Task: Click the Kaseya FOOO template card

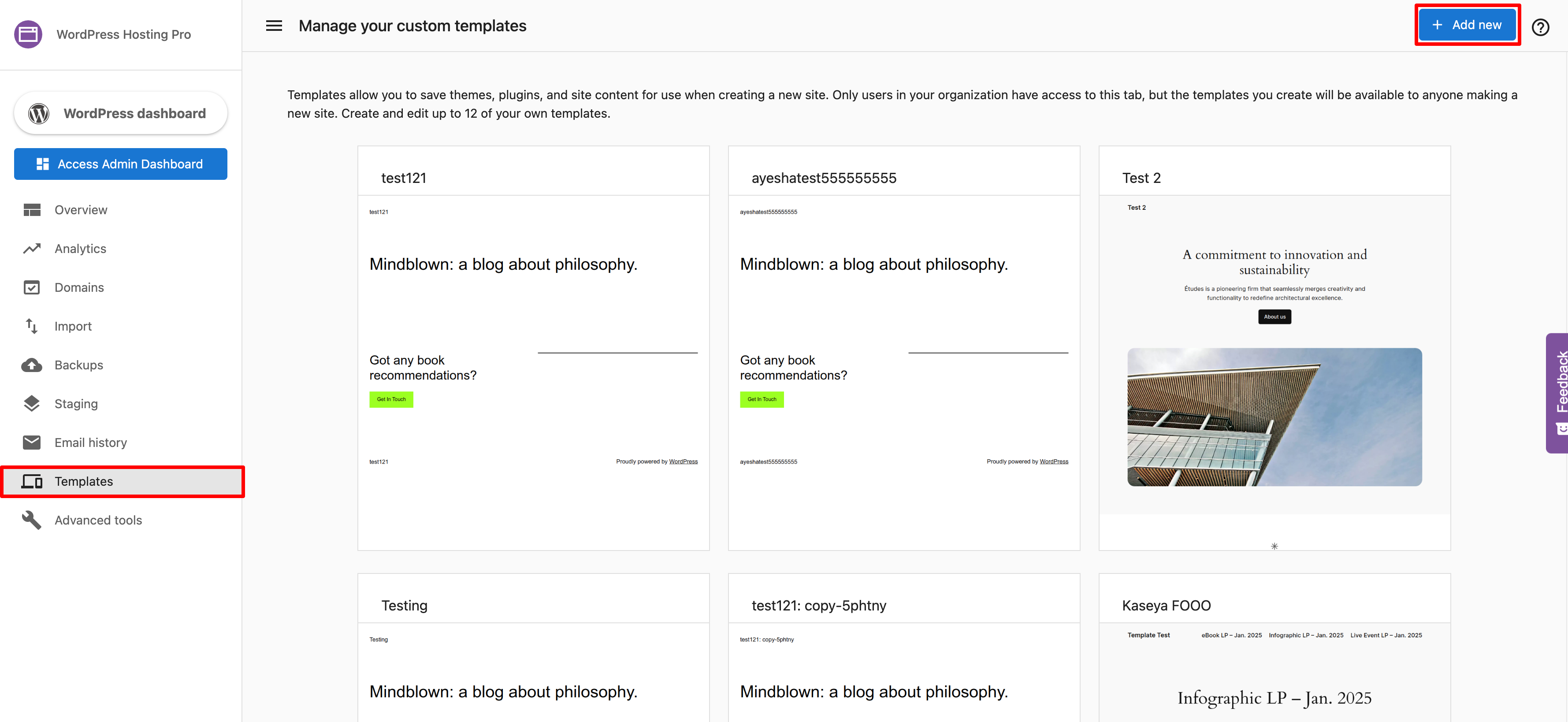Action: [x=1274, y=648]
